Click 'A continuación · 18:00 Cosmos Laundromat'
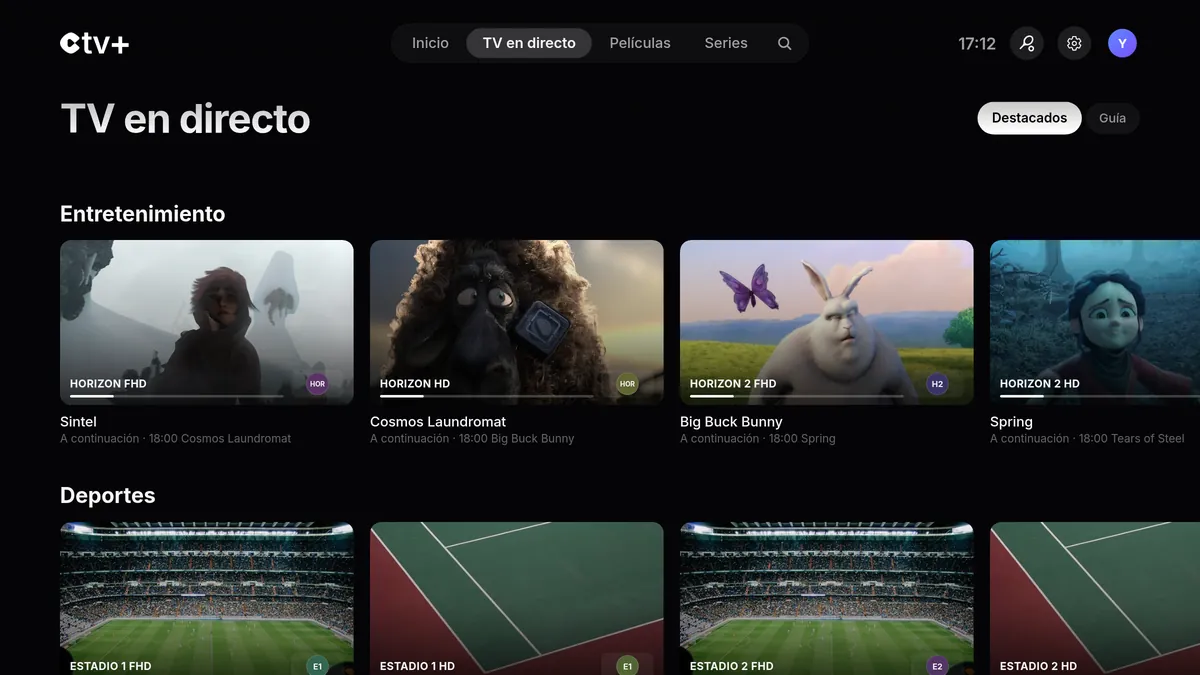Viewport: 1200px width, 675px height. [x=176, y=439]
